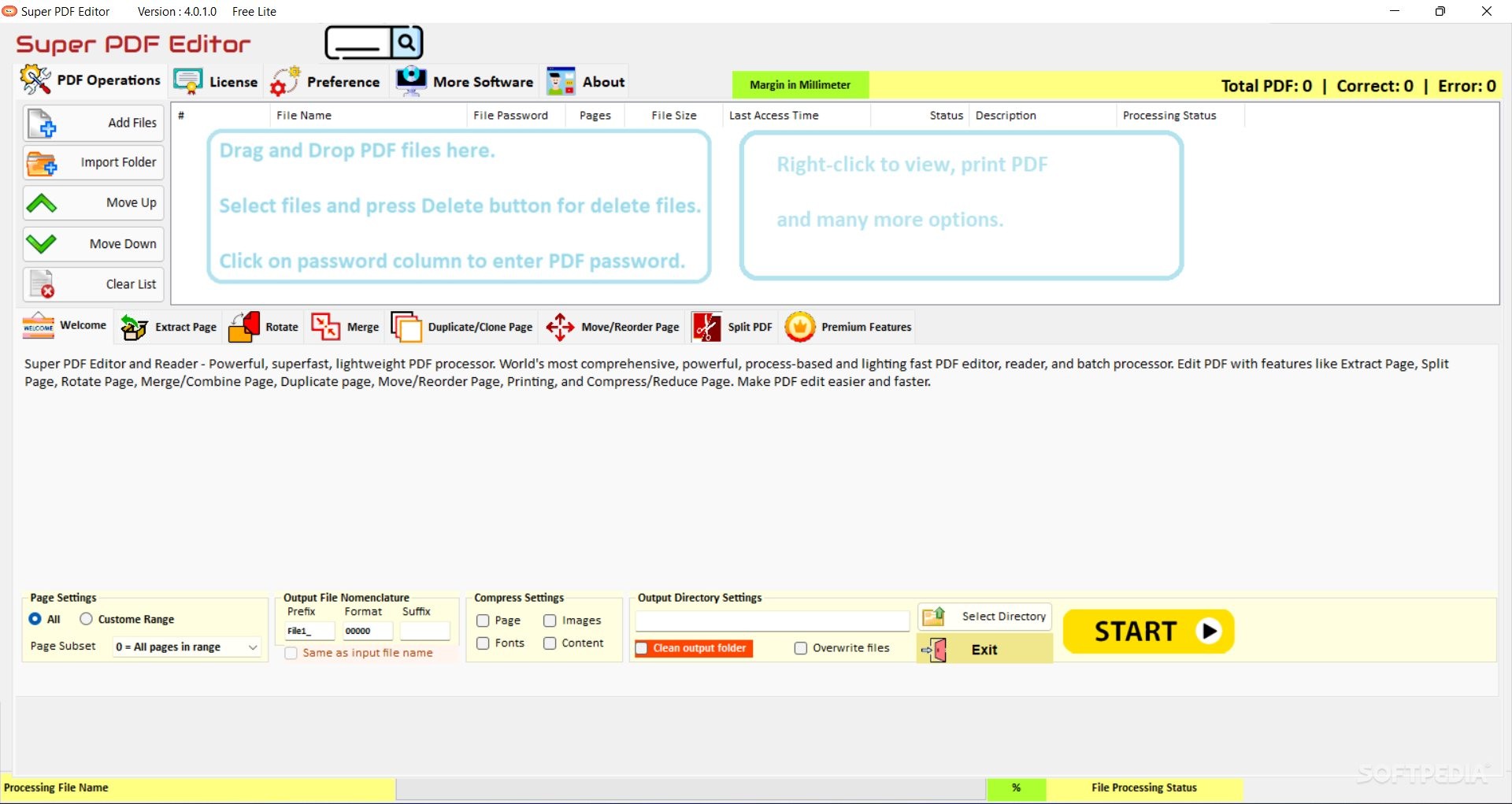The width and height of the screenshot is (1512, 804).
Task: Click the Add Files button
Action: 93,124
